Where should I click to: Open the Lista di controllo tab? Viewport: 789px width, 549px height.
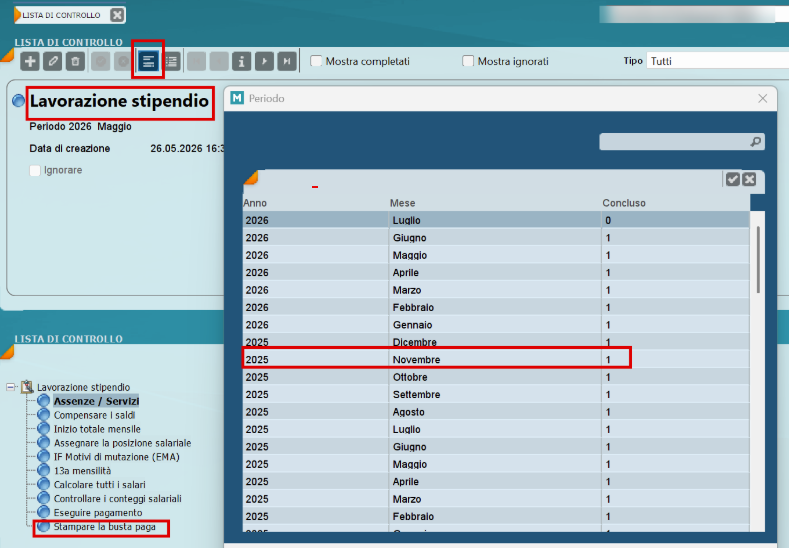[x=61, y=15]
